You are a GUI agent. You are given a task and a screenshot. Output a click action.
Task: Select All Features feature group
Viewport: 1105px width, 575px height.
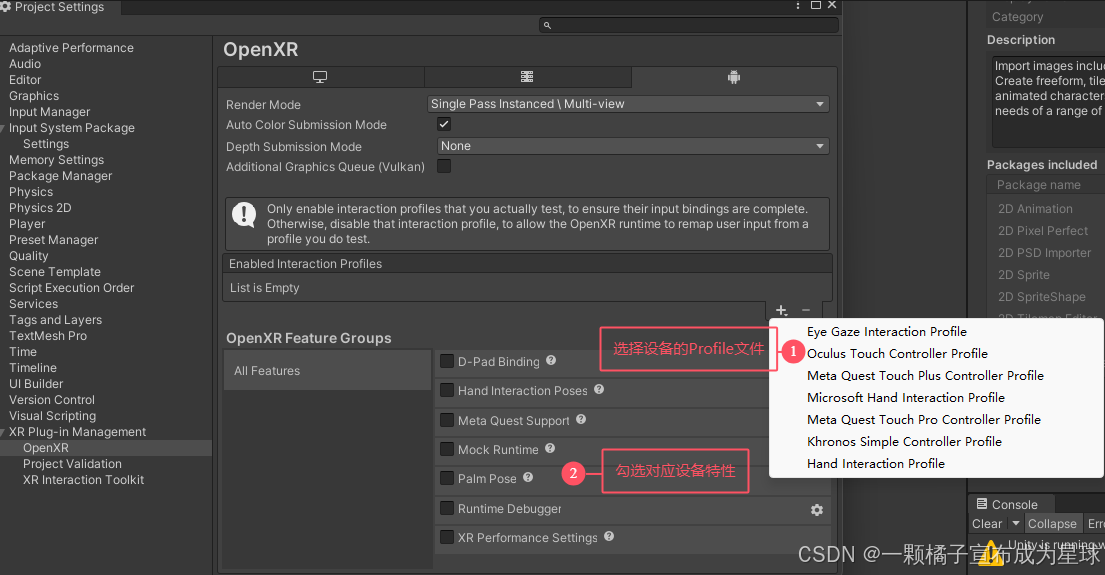328,371
